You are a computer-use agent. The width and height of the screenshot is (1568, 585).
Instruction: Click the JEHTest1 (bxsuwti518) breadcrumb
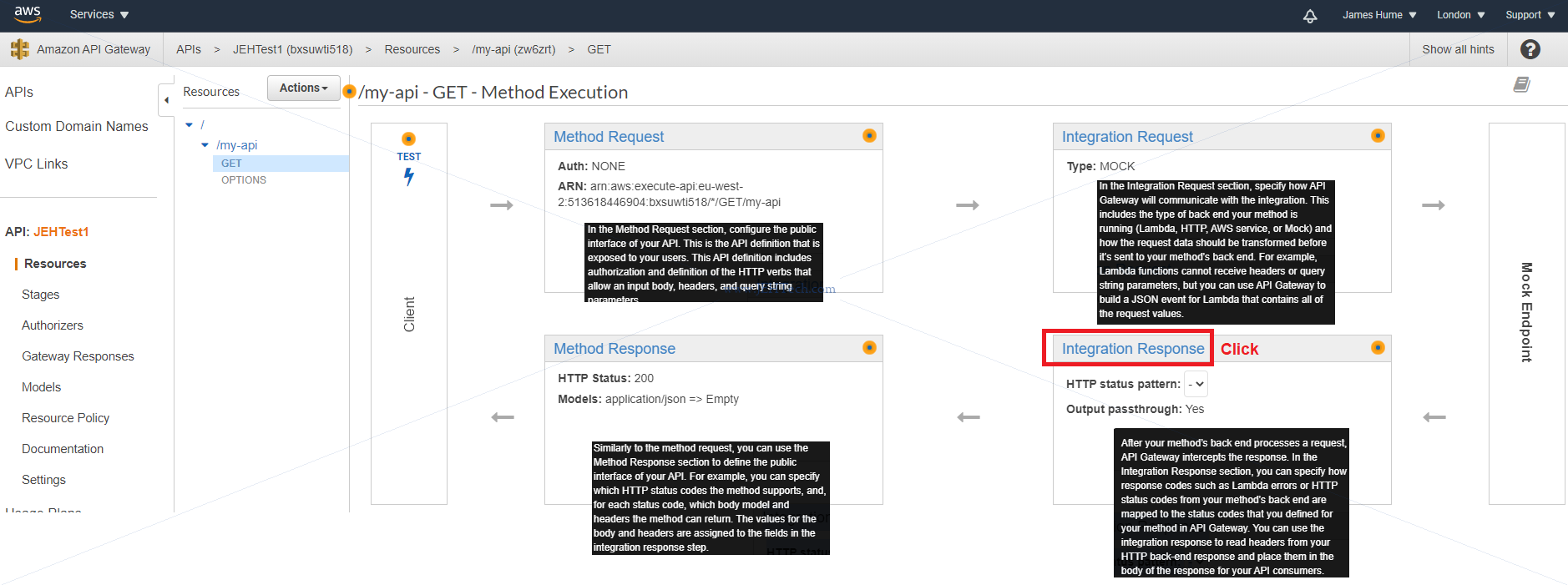coord(292,49)
